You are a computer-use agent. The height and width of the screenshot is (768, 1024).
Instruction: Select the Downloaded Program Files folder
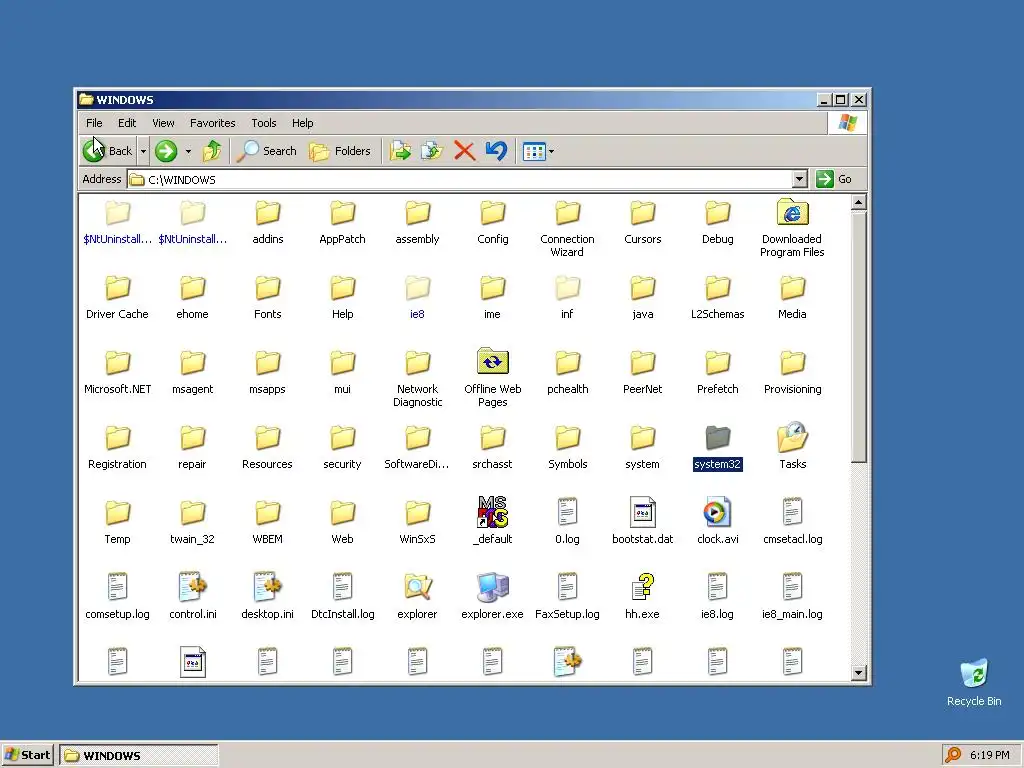[792, 228]
